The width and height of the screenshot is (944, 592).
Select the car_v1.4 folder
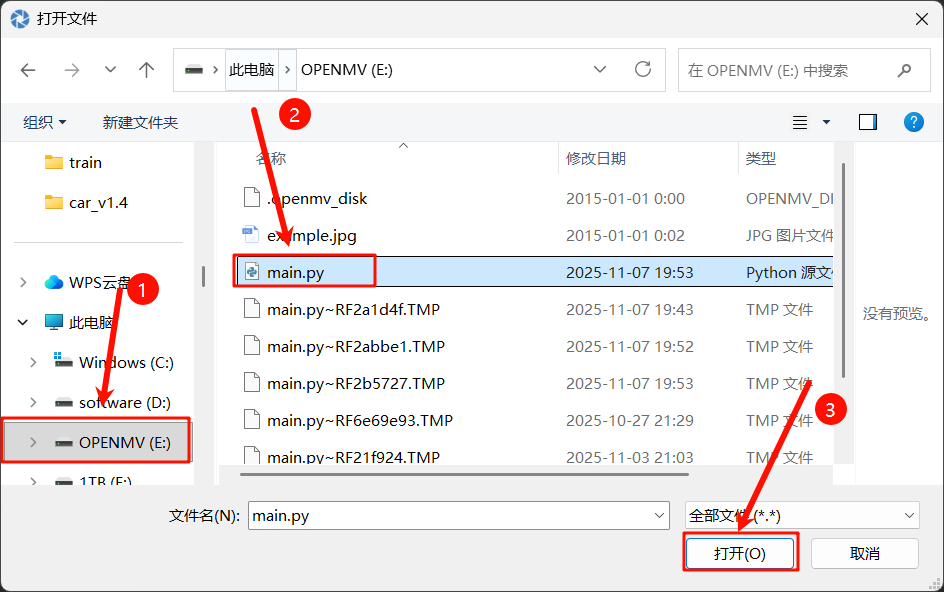(99, 202)
